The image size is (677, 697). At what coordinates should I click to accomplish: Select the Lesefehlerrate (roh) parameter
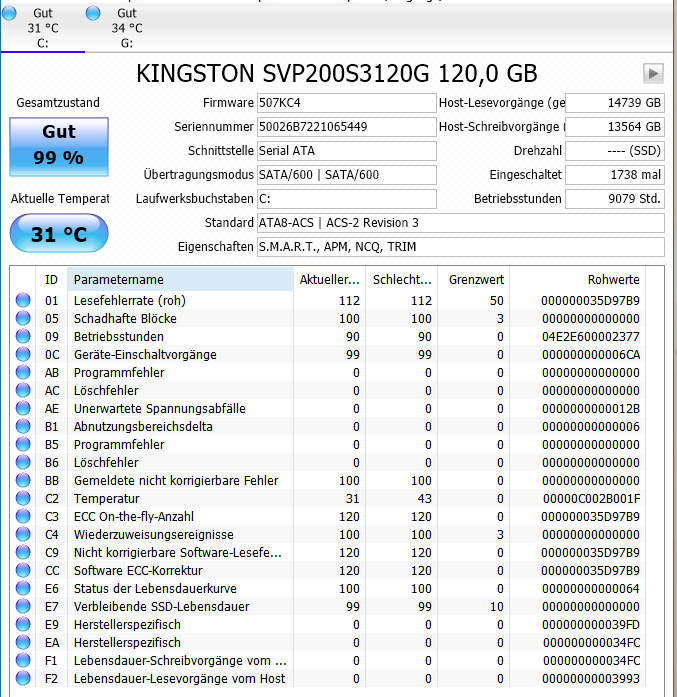129,300
